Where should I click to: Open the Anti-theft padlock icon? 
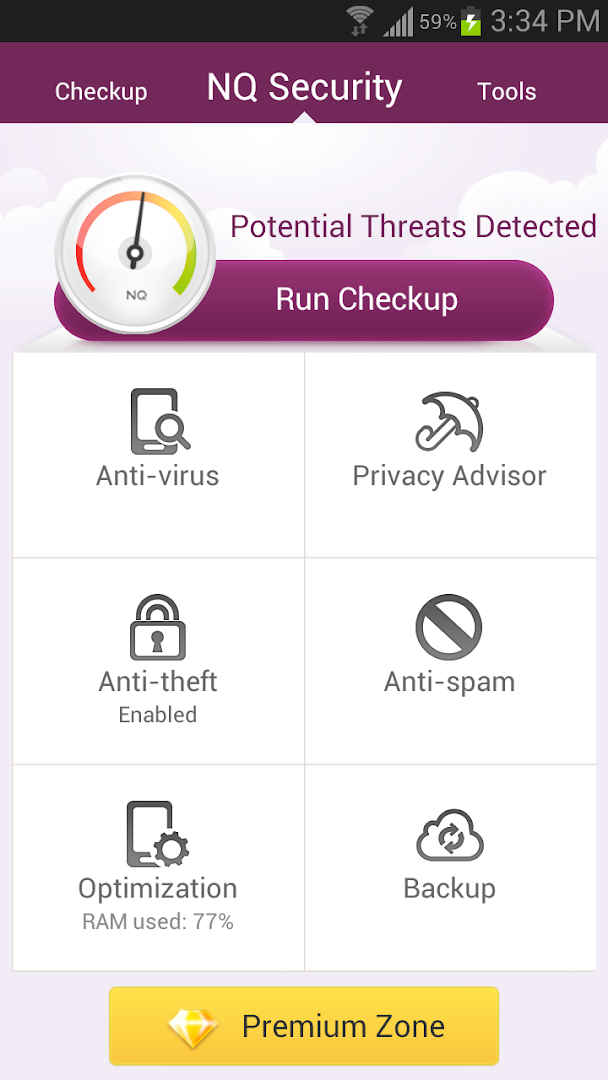tap(158, 627)
